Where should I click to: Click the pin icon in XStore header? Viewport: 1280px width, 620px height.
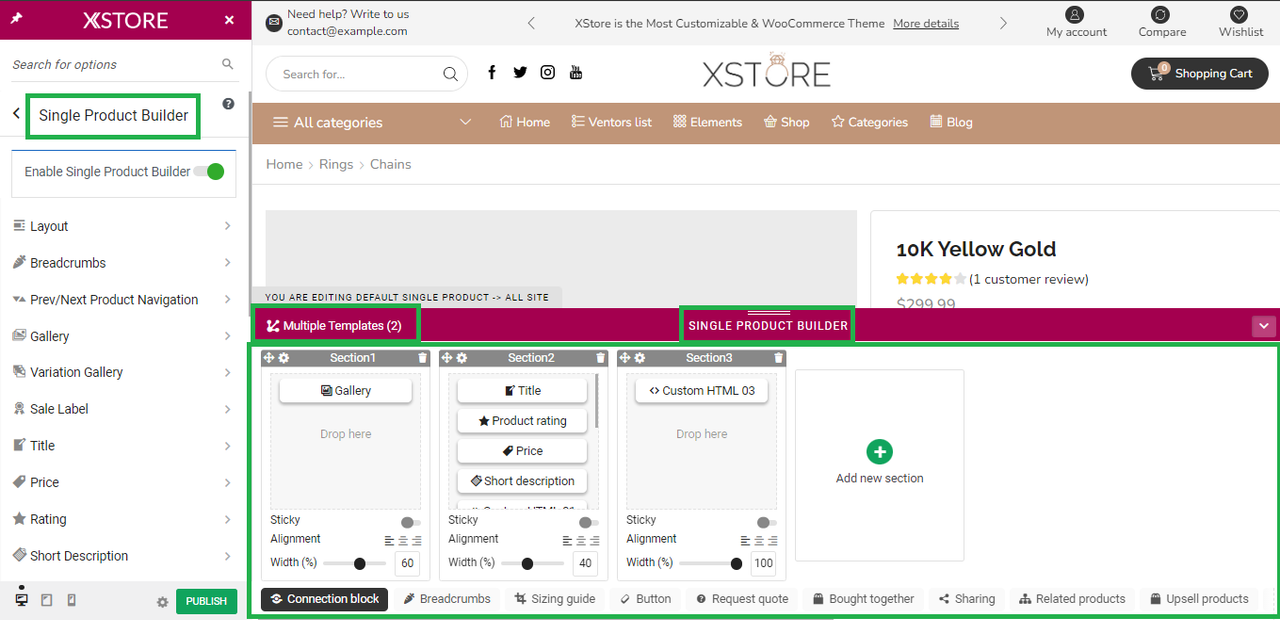(17, 19)
